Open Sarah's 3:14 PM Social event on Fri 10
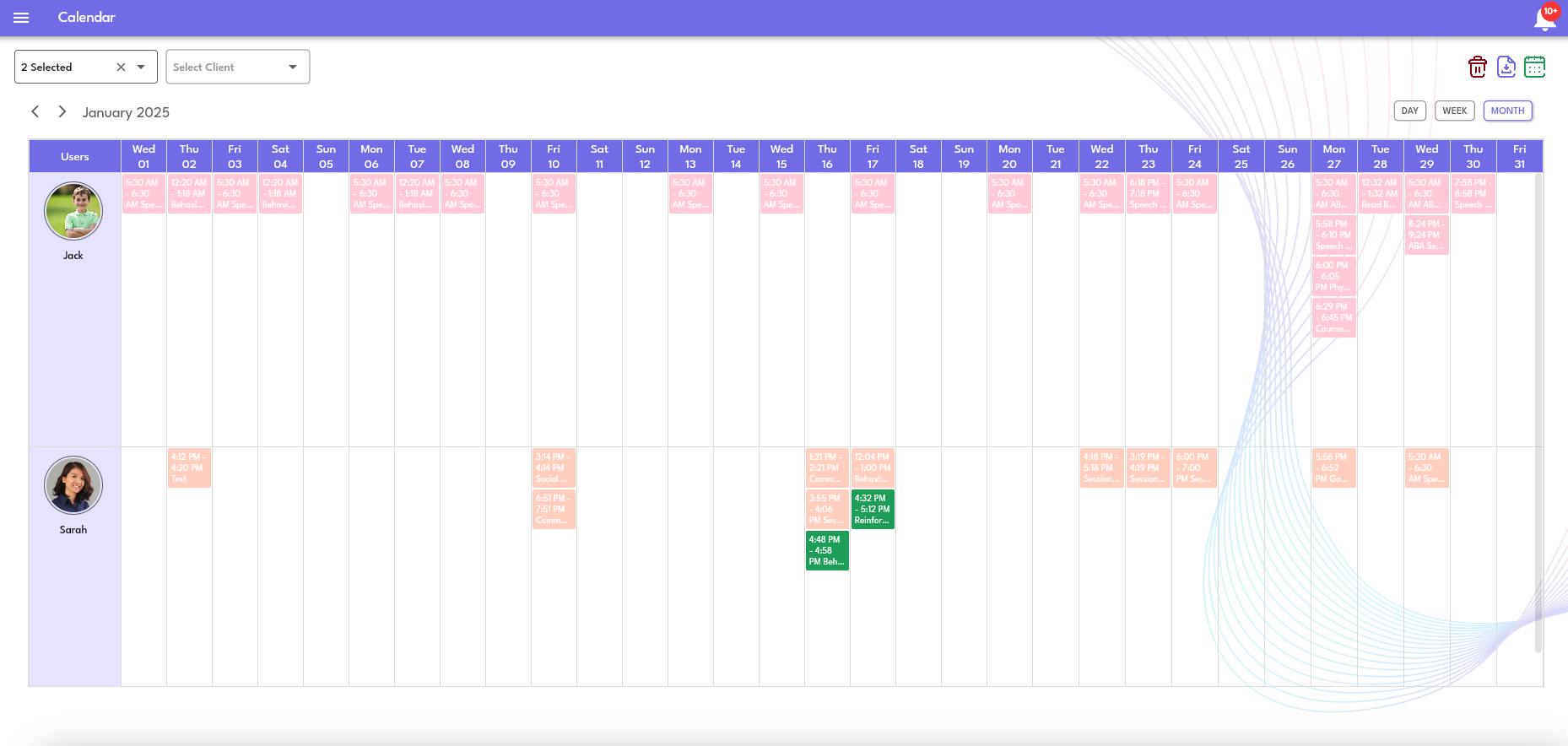 pos(554,468)
